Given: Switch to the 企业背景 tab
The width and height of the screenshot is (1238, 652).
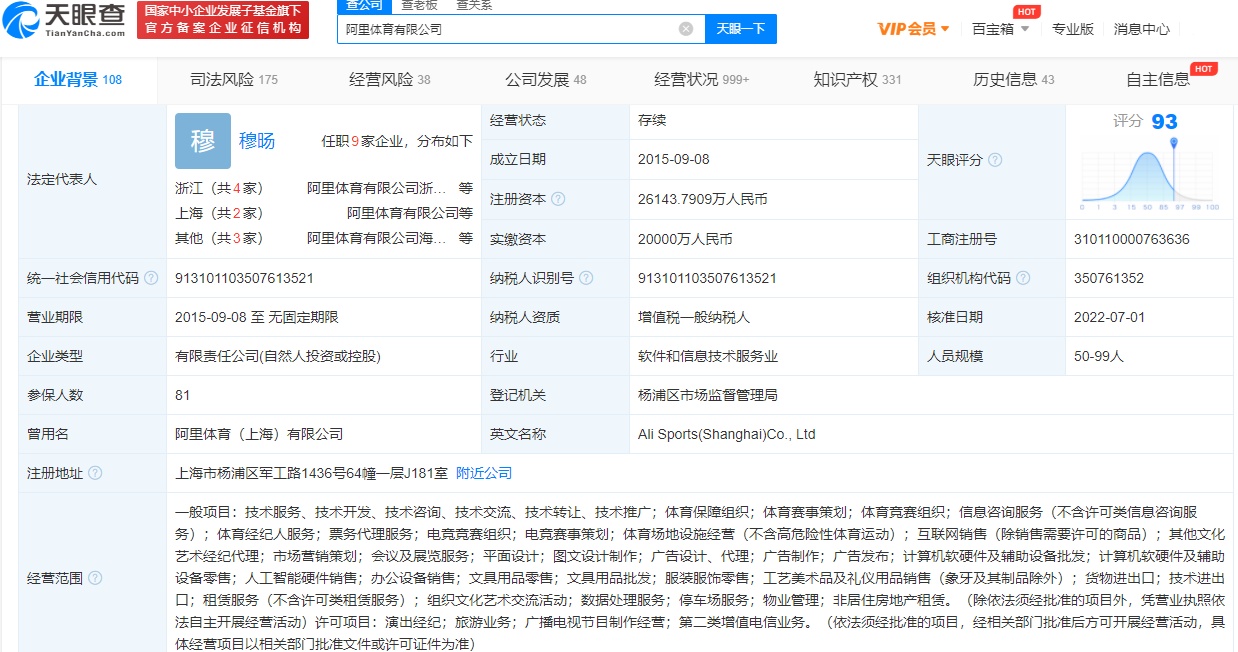Looking at the screenshot, I should [x=78, y=79].
